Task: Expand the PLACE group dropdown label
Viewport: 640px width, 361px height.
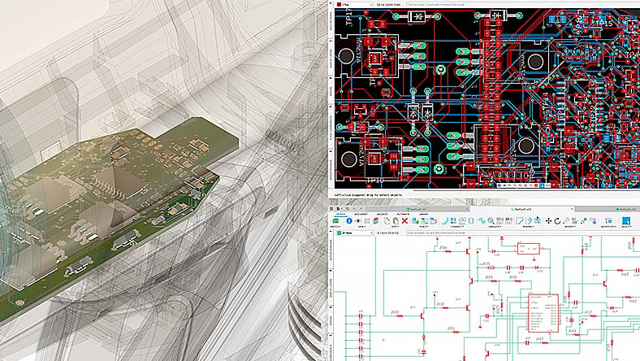Action: (x=424, y=227)
